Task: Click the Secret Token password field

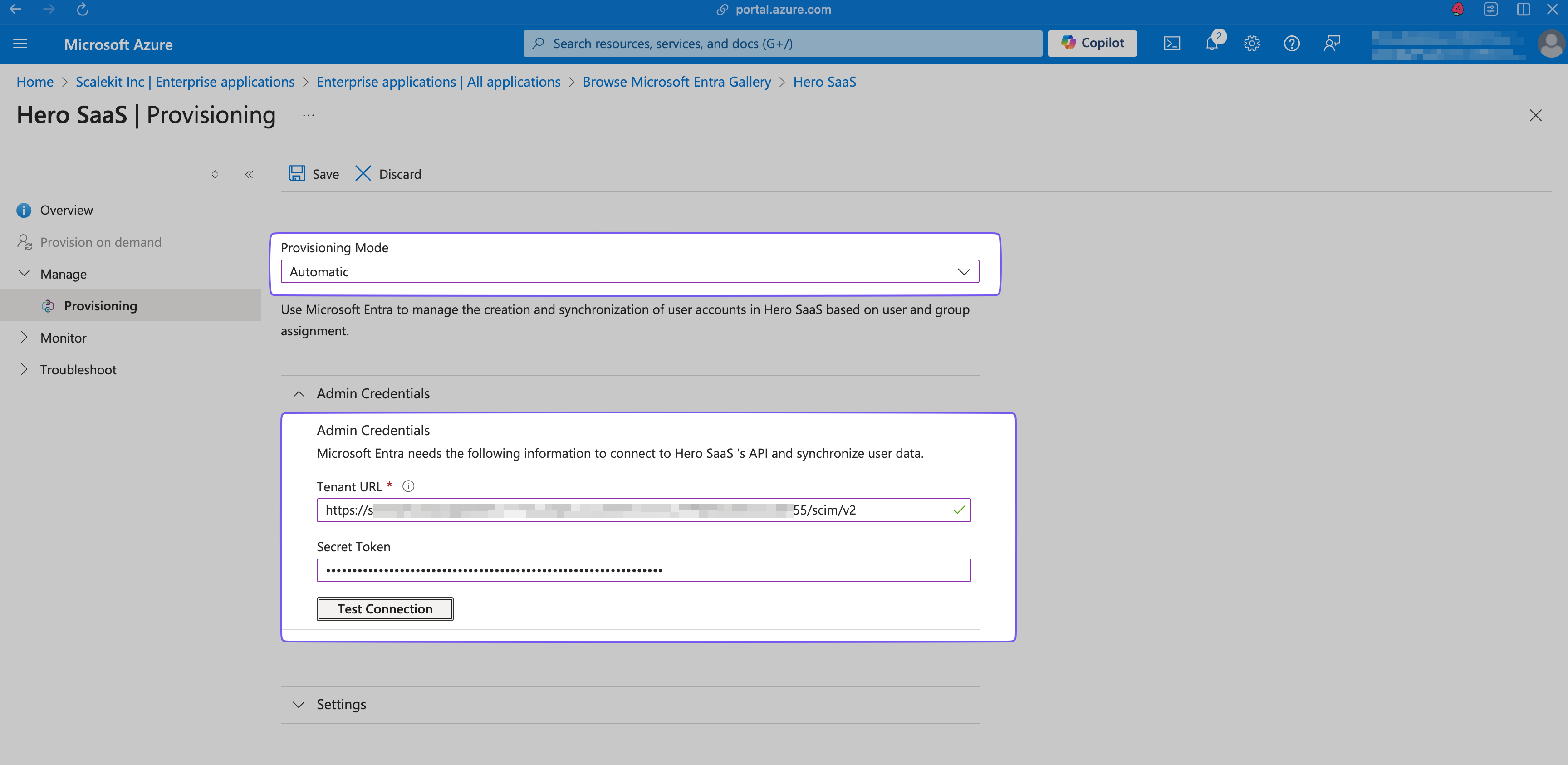Action: pos(643,569)
